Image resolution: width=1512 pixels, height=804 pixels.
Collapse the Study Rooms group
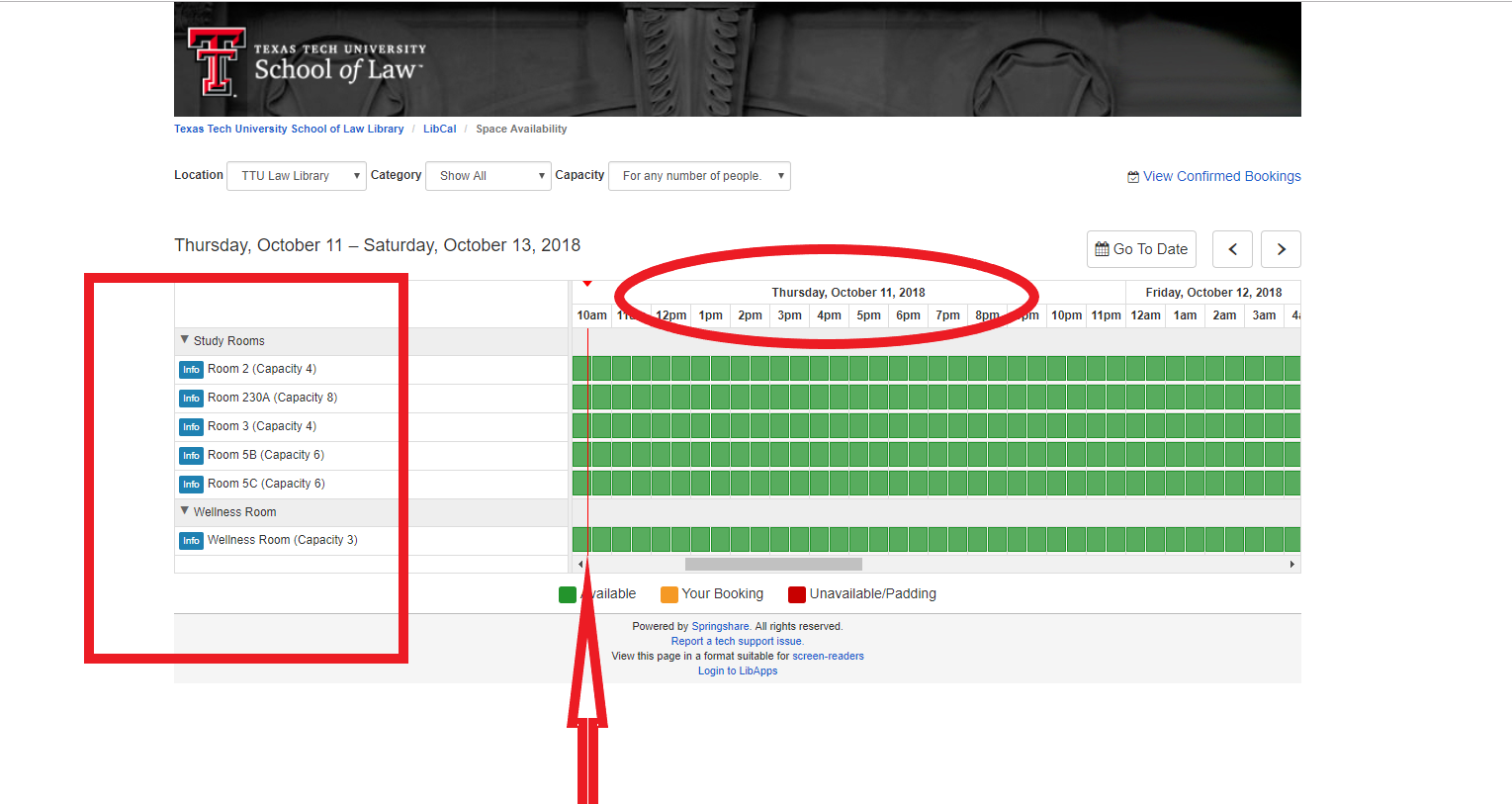(185, 340)
